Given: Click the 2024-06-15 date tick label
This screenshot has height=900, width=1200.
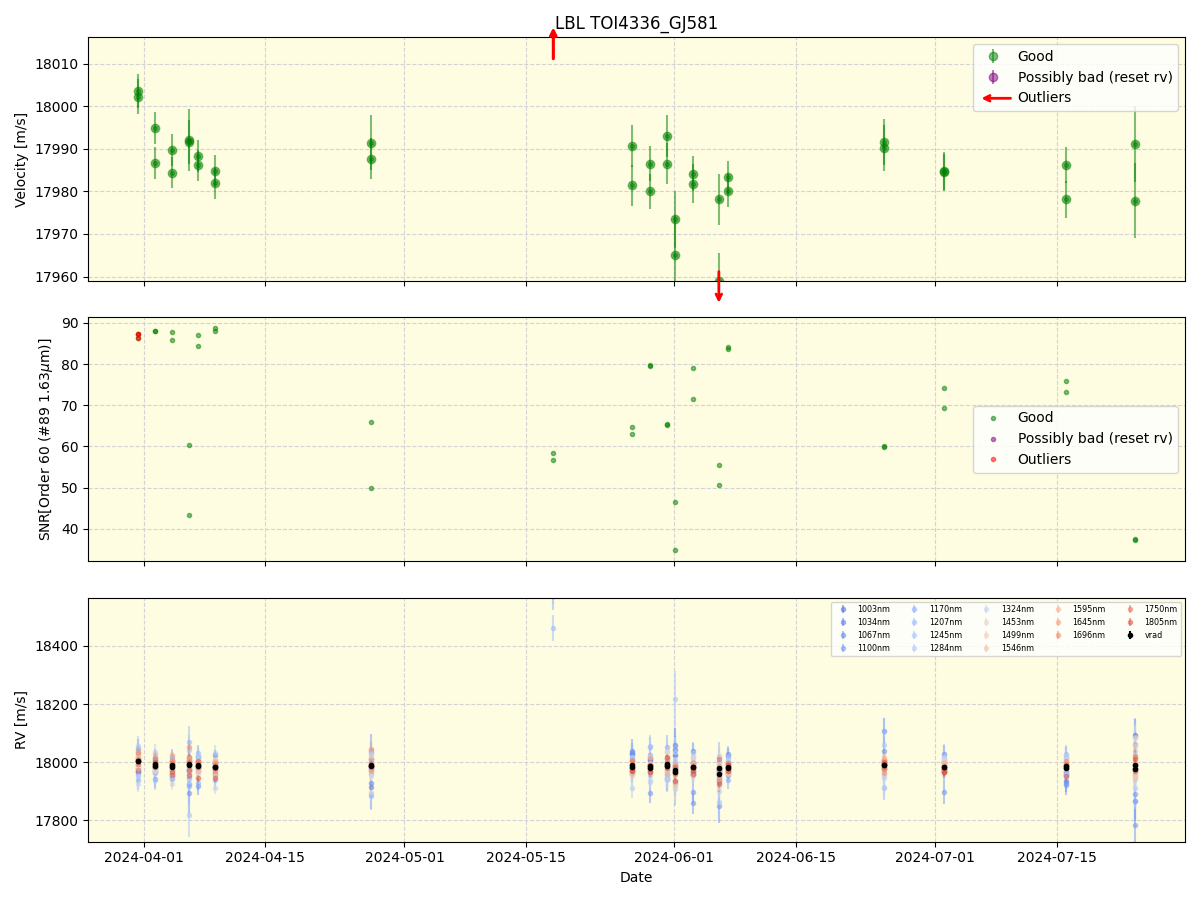Looking at the screenshot, I should point(796,857).
